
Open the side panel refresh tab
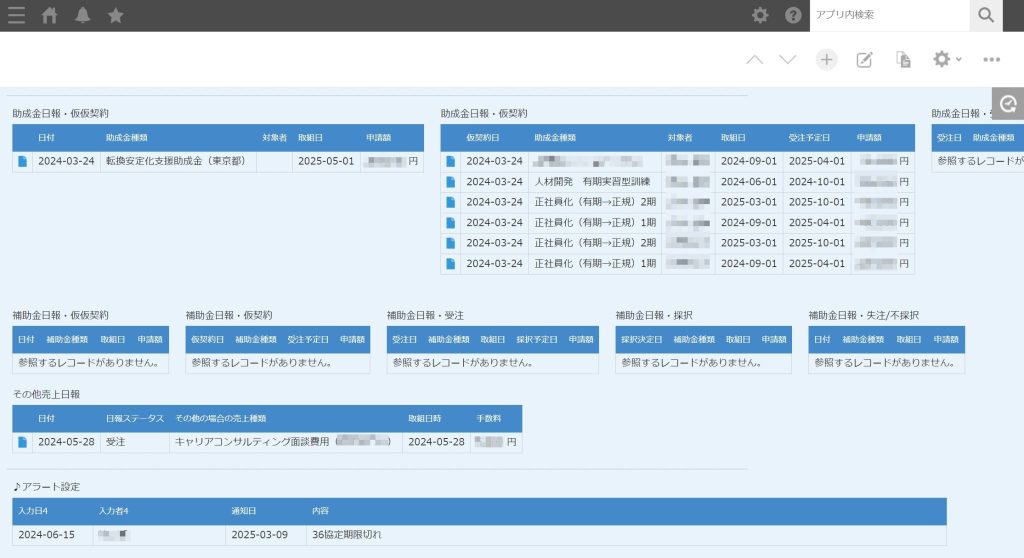coord(1008,103)
